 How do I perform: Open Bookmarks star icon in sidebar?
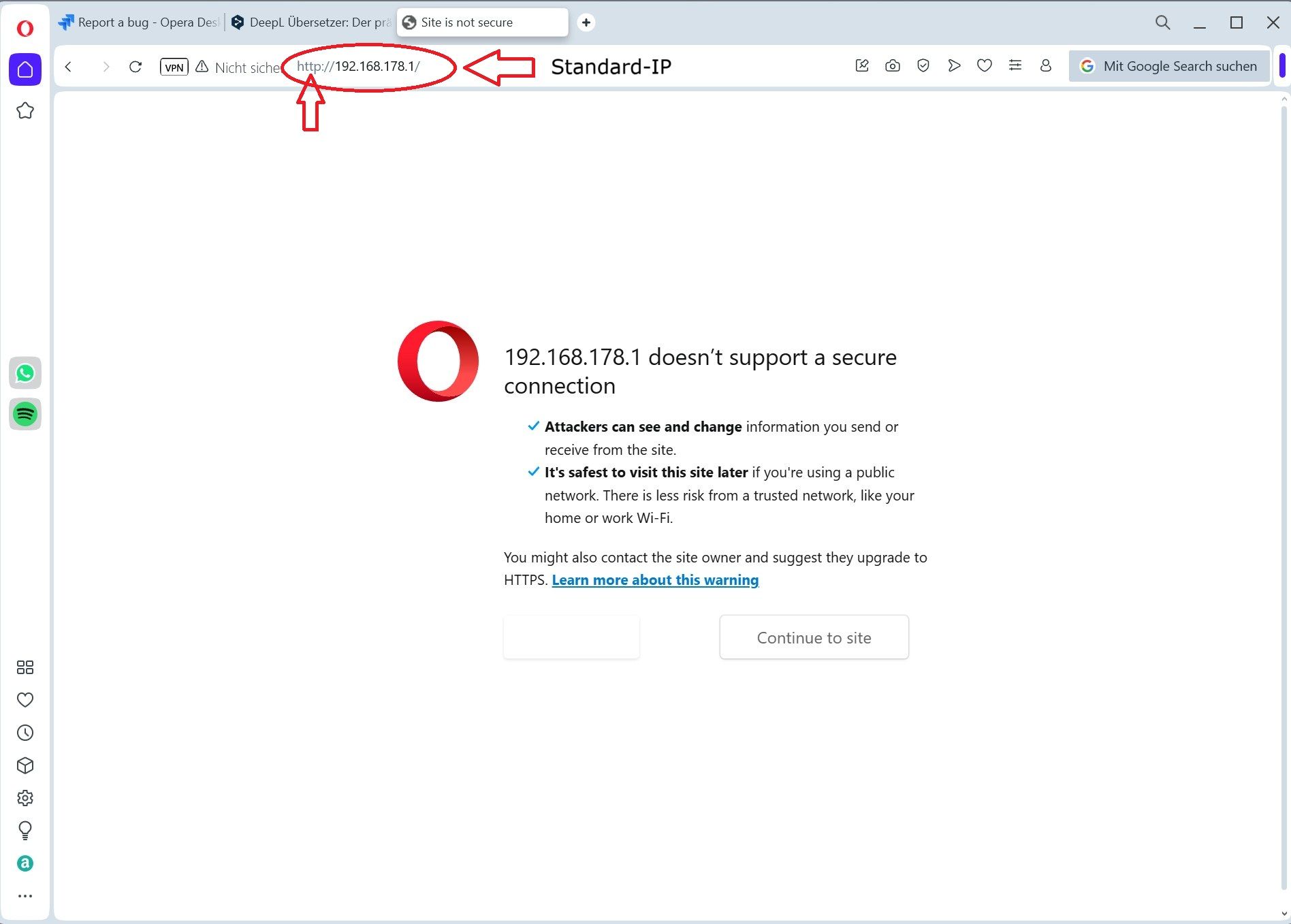point(25,110)
